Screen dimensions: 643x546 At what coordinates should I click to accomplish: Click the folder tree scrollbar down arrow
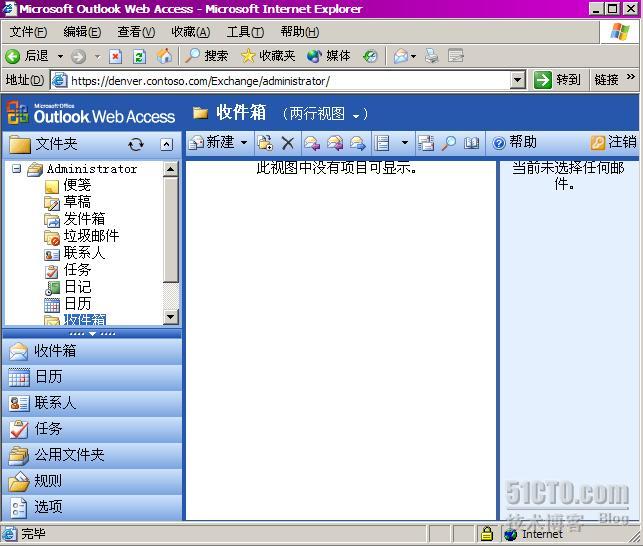170,317
